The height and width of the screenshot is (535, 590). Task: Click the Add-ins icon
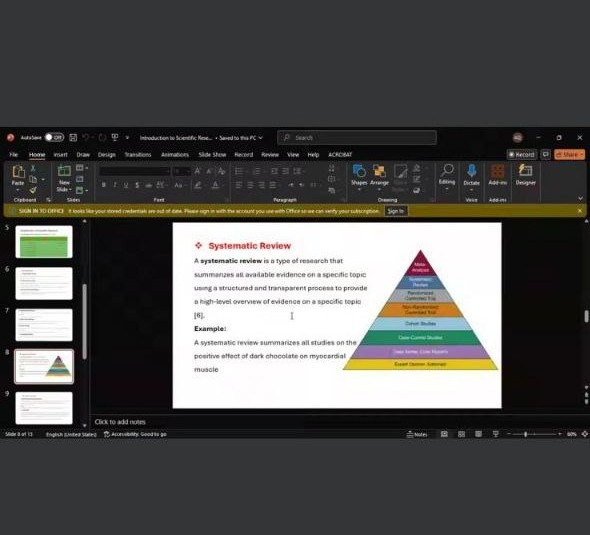[x=497, y=171]
